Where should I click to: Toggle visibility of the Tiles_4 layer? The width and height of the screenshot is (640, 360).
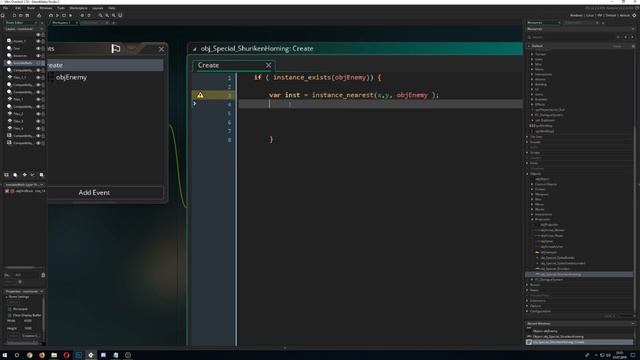point(38,128)
